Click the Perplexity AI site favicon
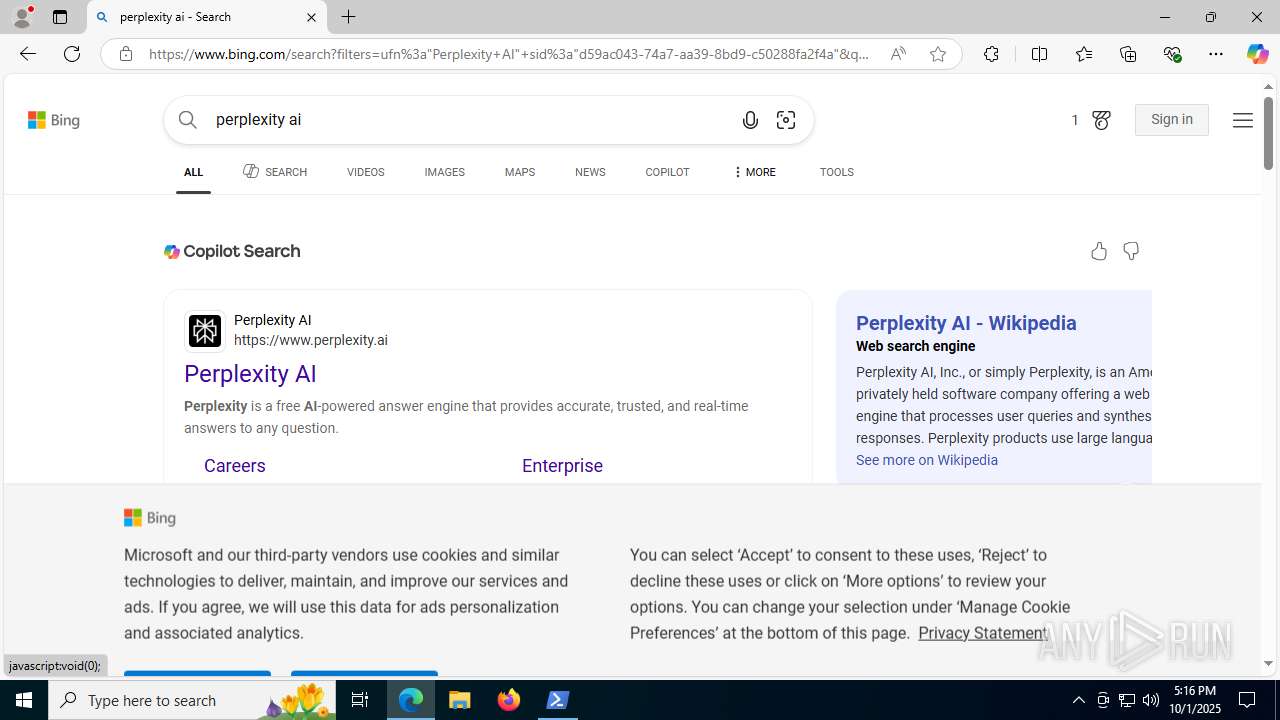The image size is (1280, 720). pos(205,331)
